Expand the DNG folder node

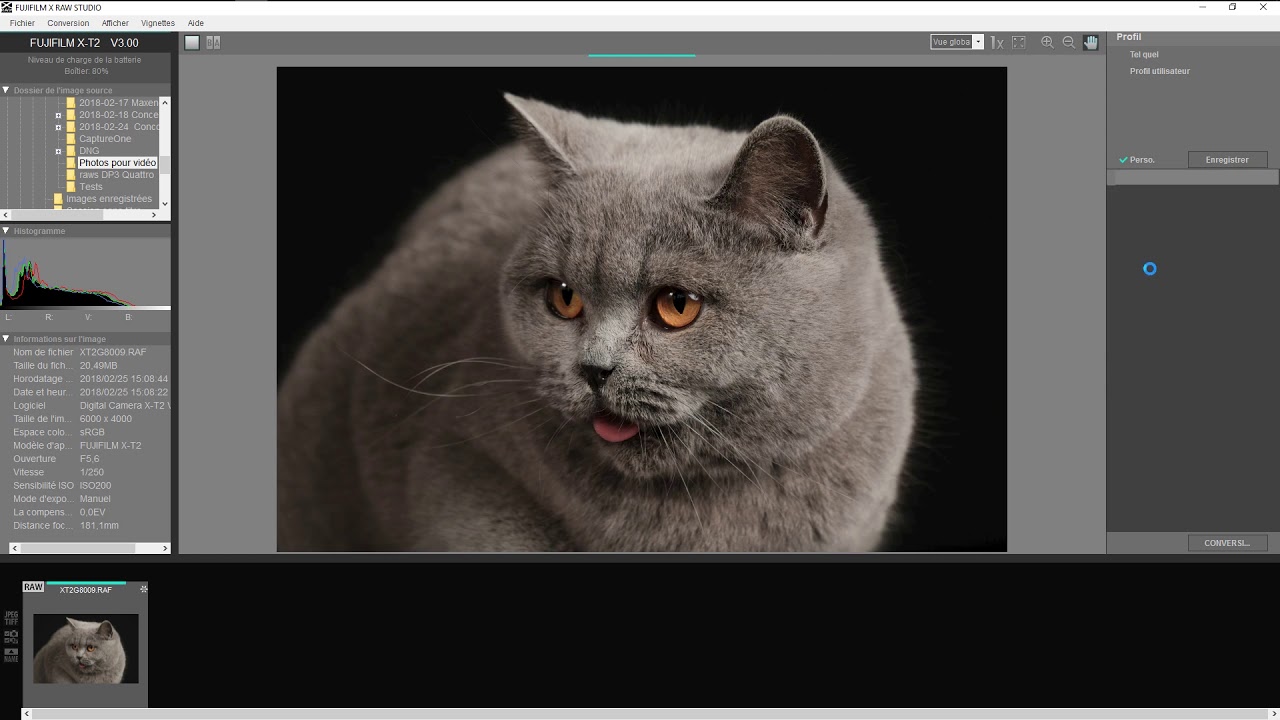(x=58, y=151)
